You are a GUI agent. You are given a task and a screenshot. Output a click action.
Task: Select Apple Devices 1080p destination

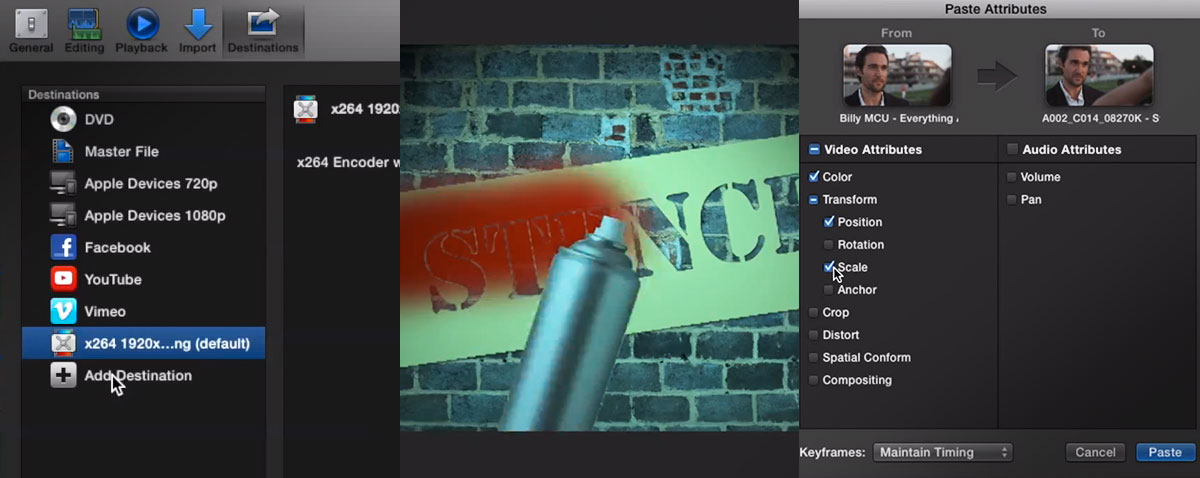point(155,216)
